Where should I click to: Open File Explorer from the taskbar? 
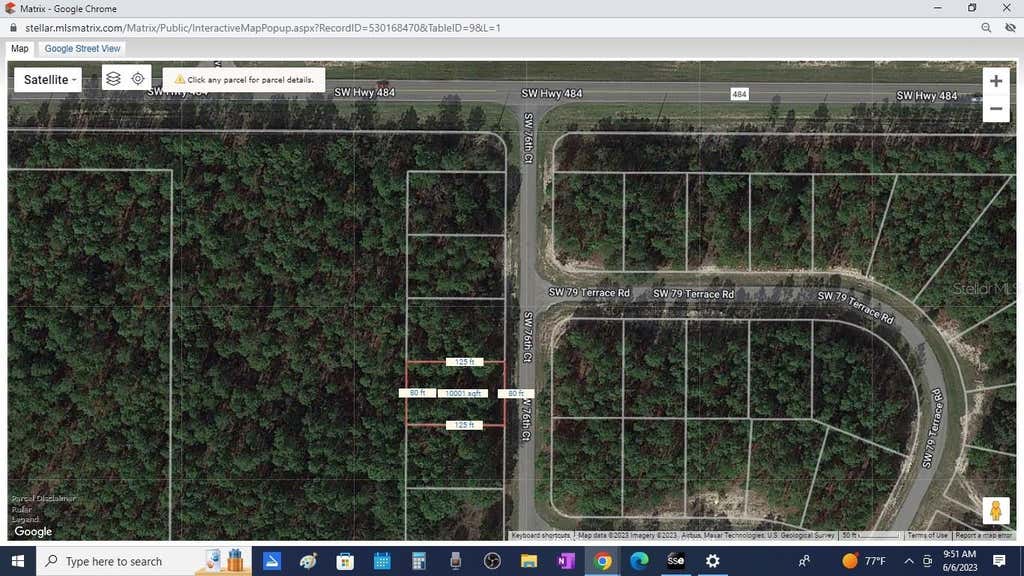pos(529,561)
